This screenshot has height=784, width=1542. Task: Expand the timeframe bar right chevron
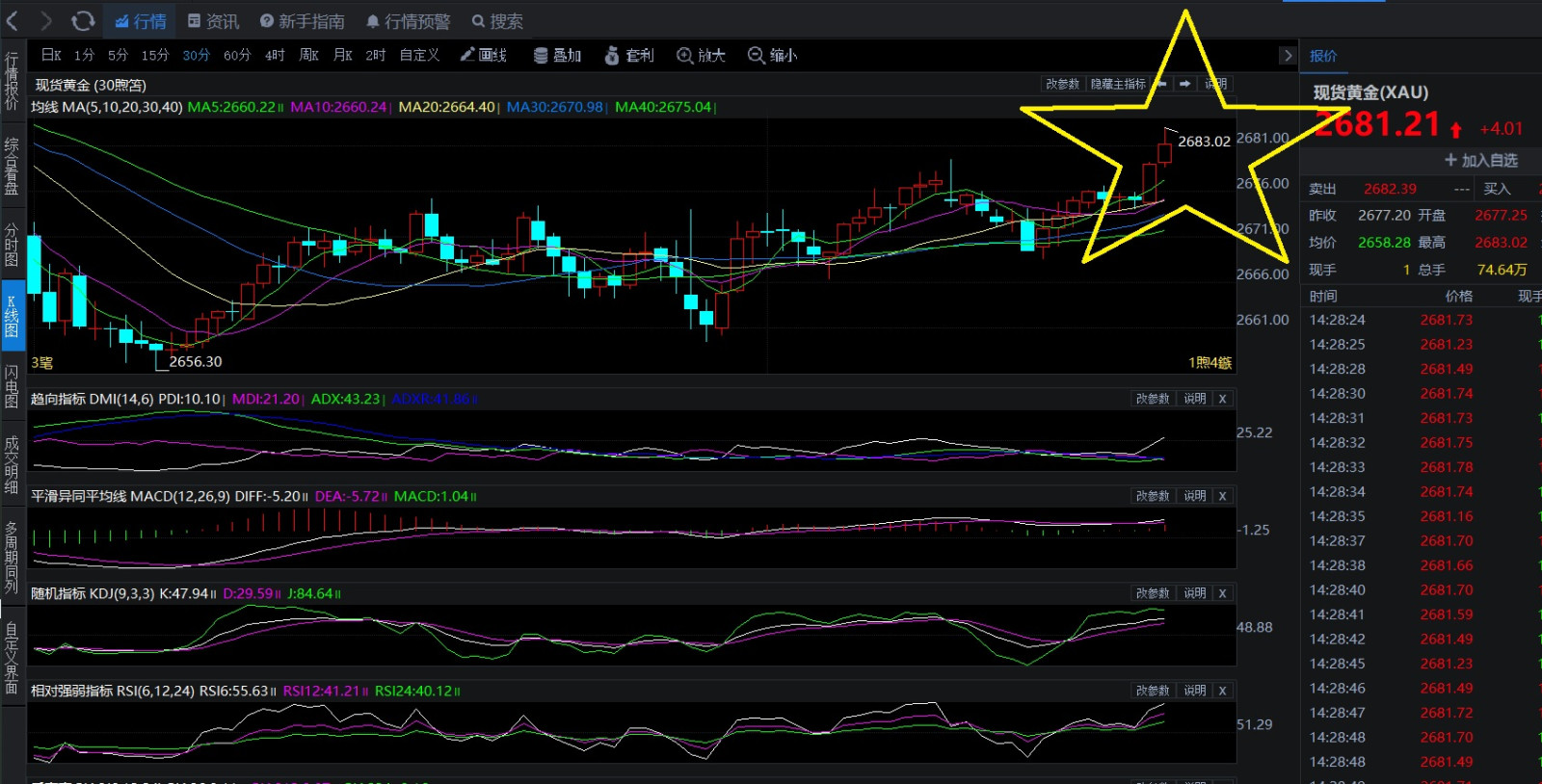point(1288,55)
